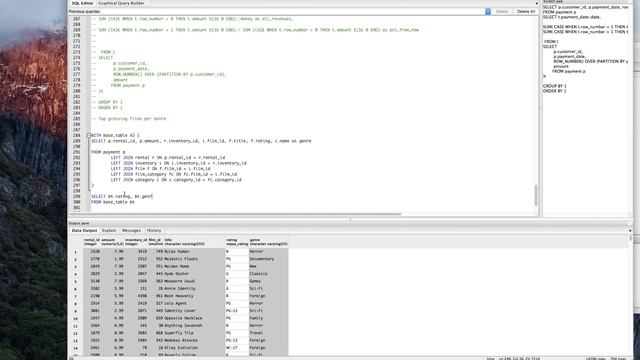Click 'GROUP BY 1' in the scratch pad

pos(554,86)
